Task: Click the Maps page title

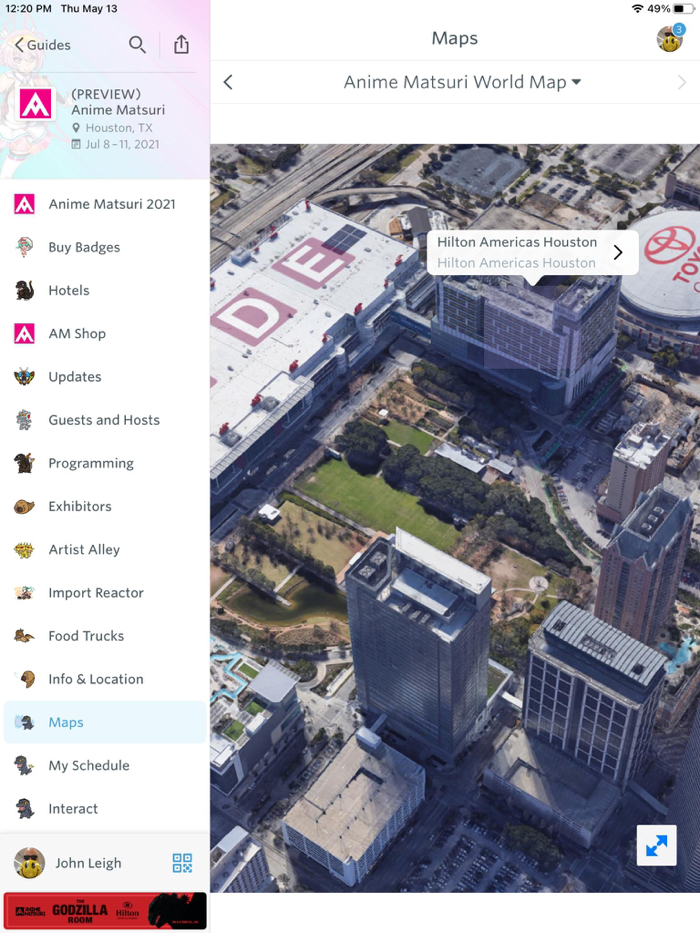Action: (455, 38)
